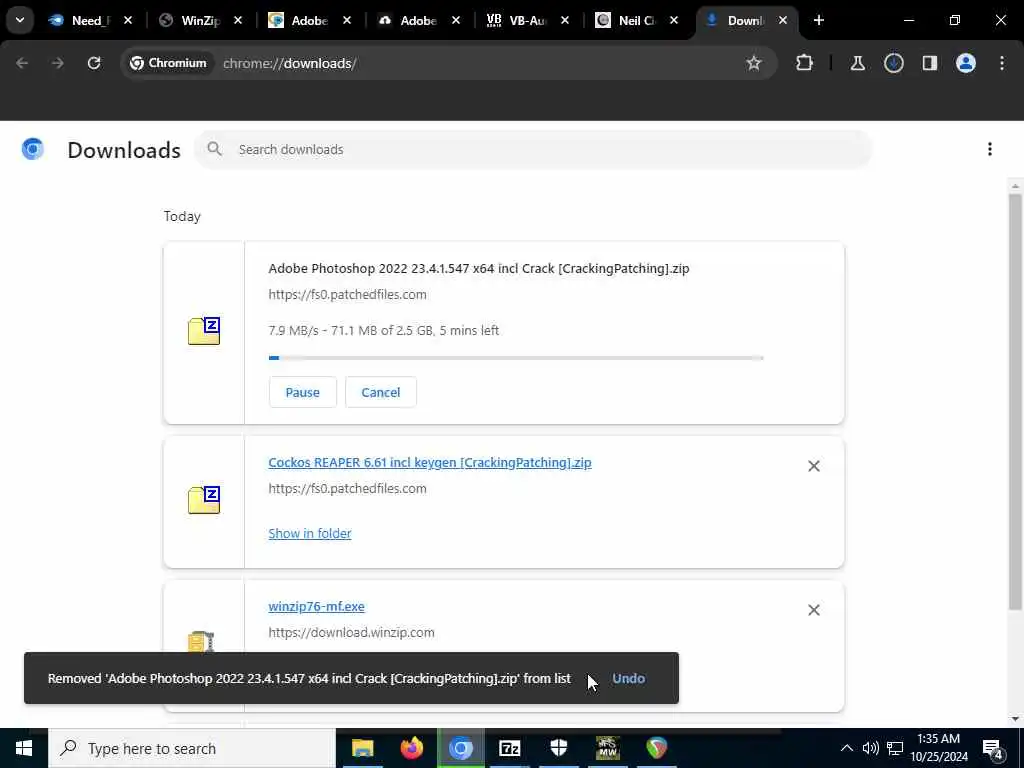The height and width of the screenshot is (768, 1024).
Task: Click the Photoshop download progress bar
Action: (x=516, y=358)
